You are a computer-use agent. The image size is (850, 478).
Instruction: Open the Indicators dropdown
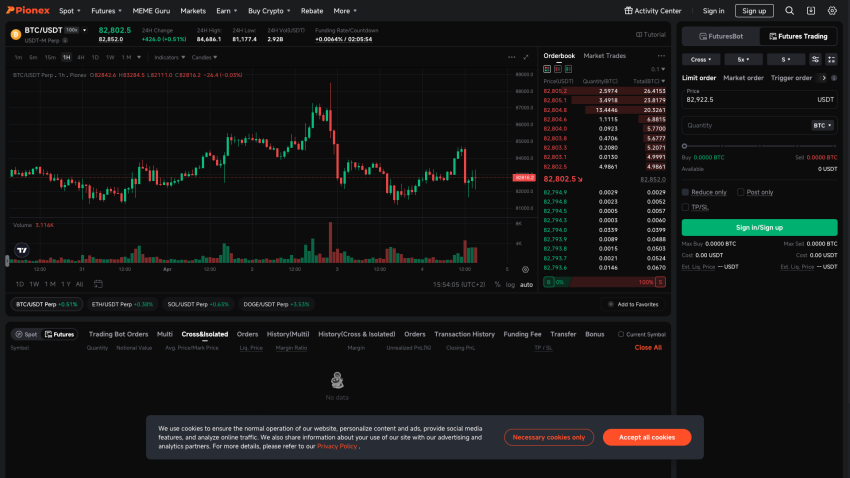(x=169, y=57)
